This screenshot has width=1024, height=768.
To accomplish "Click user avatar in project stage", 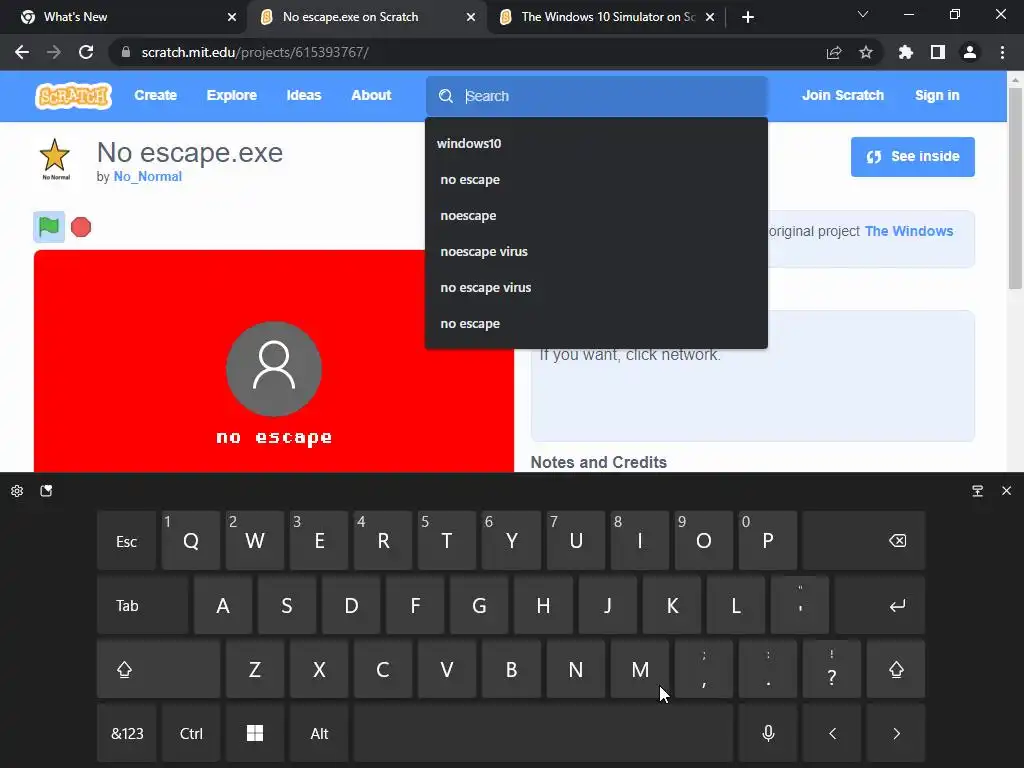I will click(274, 368).
